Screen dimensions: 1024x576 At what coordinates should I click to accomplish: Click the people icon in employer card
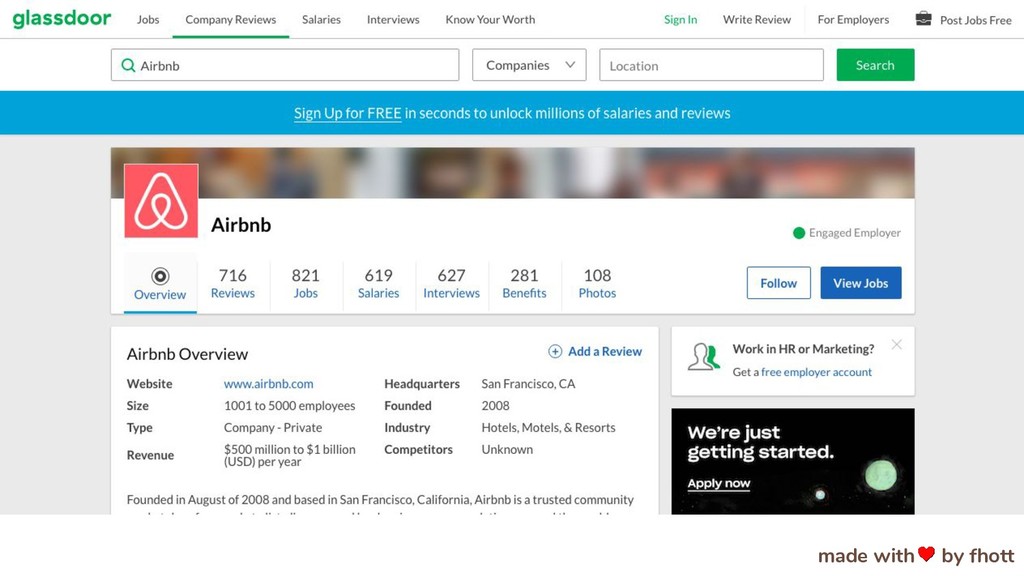click(703, 357)
